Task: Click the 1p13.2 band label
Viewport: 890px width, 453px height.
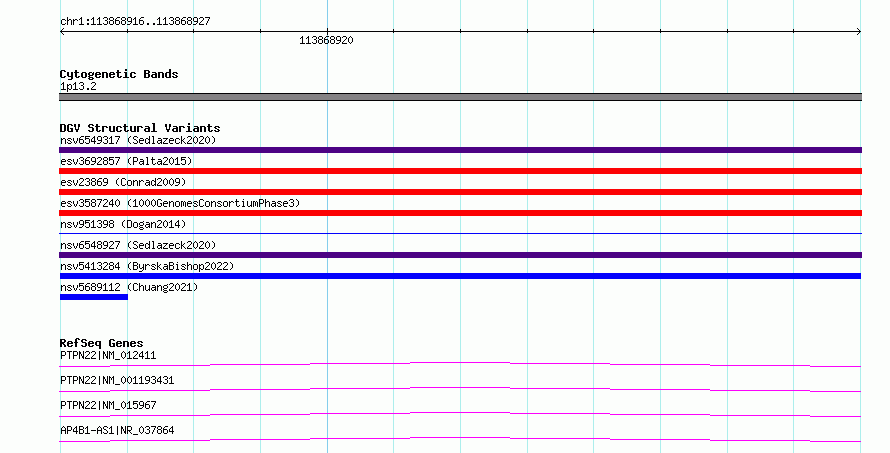Action: 78,86
